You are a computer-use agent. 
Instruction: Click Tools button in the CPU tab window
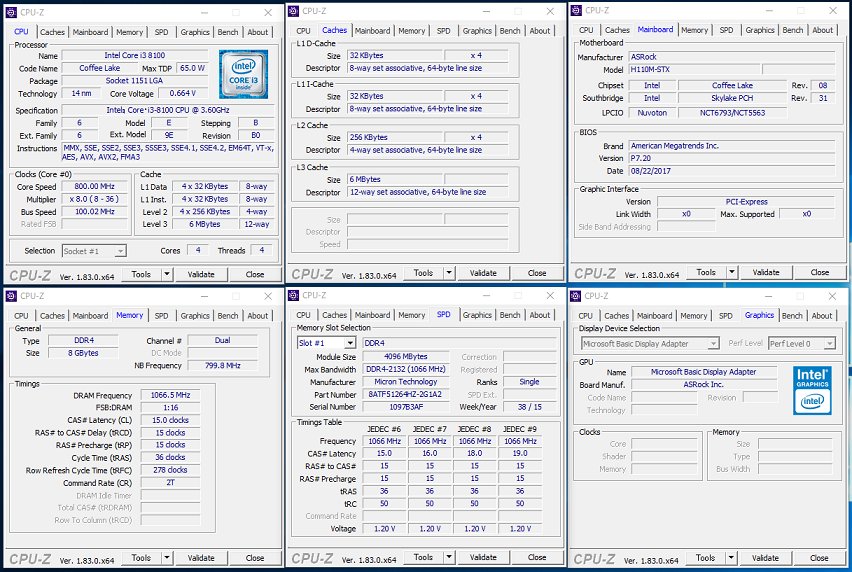(141, 274)
